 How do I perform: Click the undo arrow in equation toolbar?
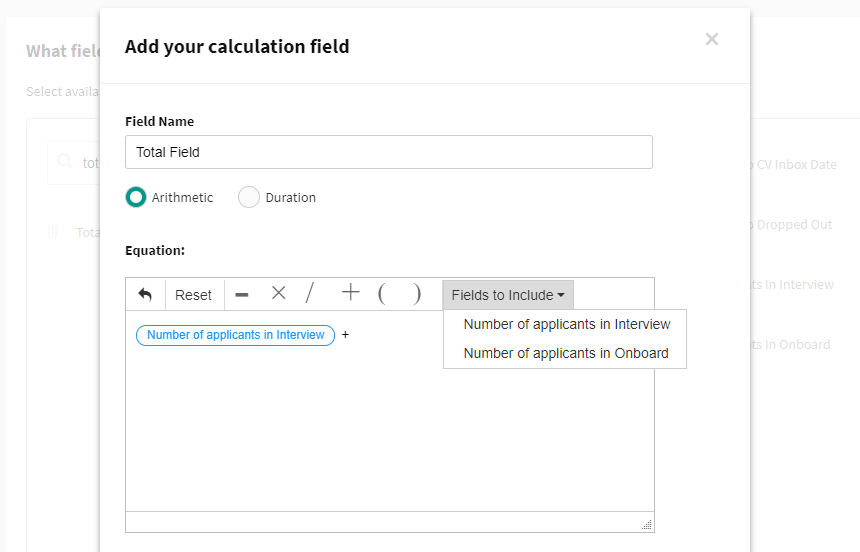(x=145, y=295)
